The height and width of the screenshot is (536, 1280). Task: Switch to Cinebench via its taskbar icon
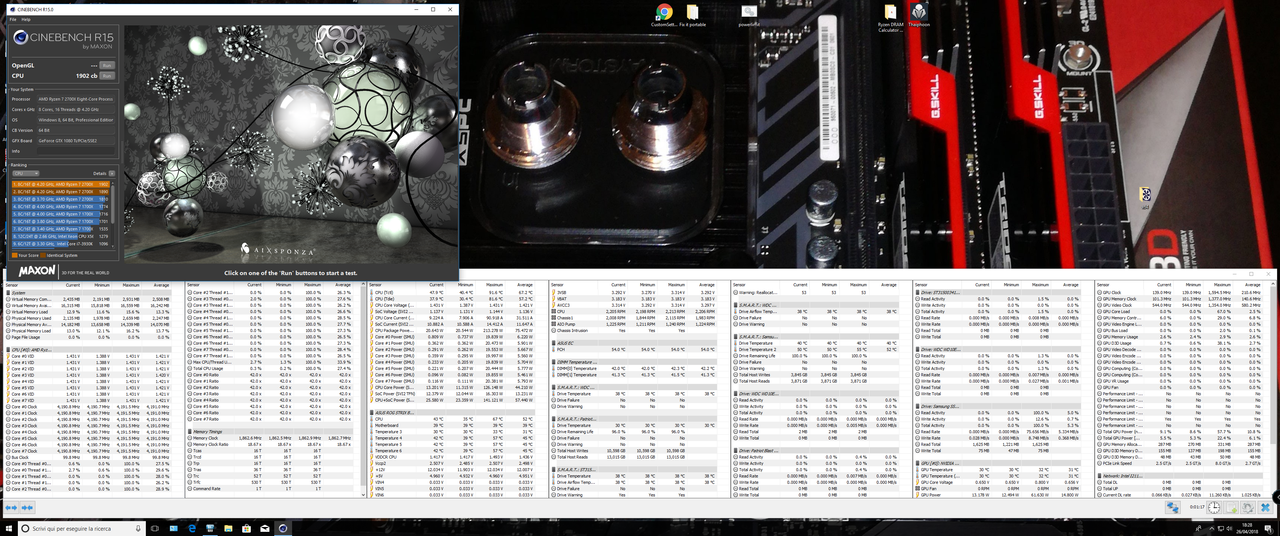coord(283,528)
